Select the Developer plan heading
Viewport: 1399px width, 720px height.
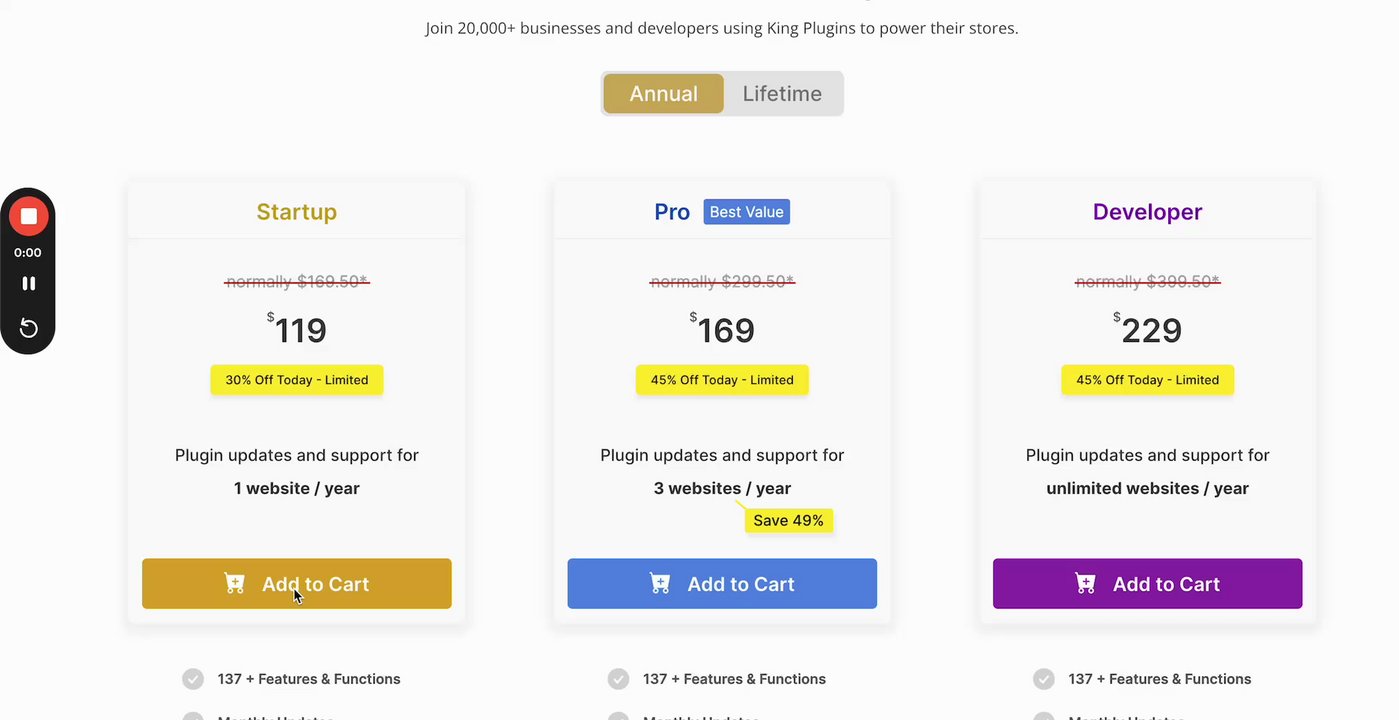[x=1147, y=212]
